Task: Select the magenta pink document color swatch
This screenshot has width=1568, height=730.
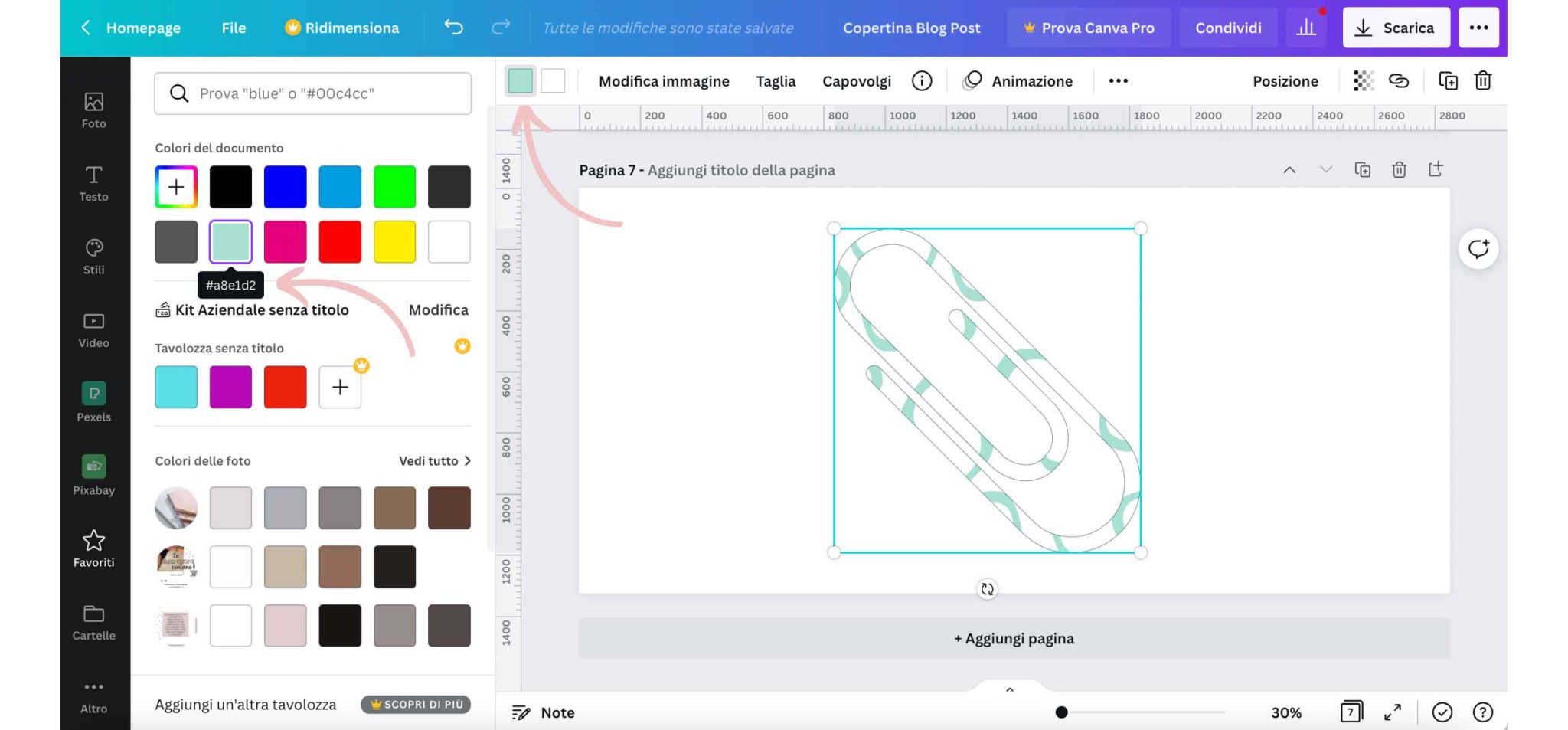Action: 285,242
